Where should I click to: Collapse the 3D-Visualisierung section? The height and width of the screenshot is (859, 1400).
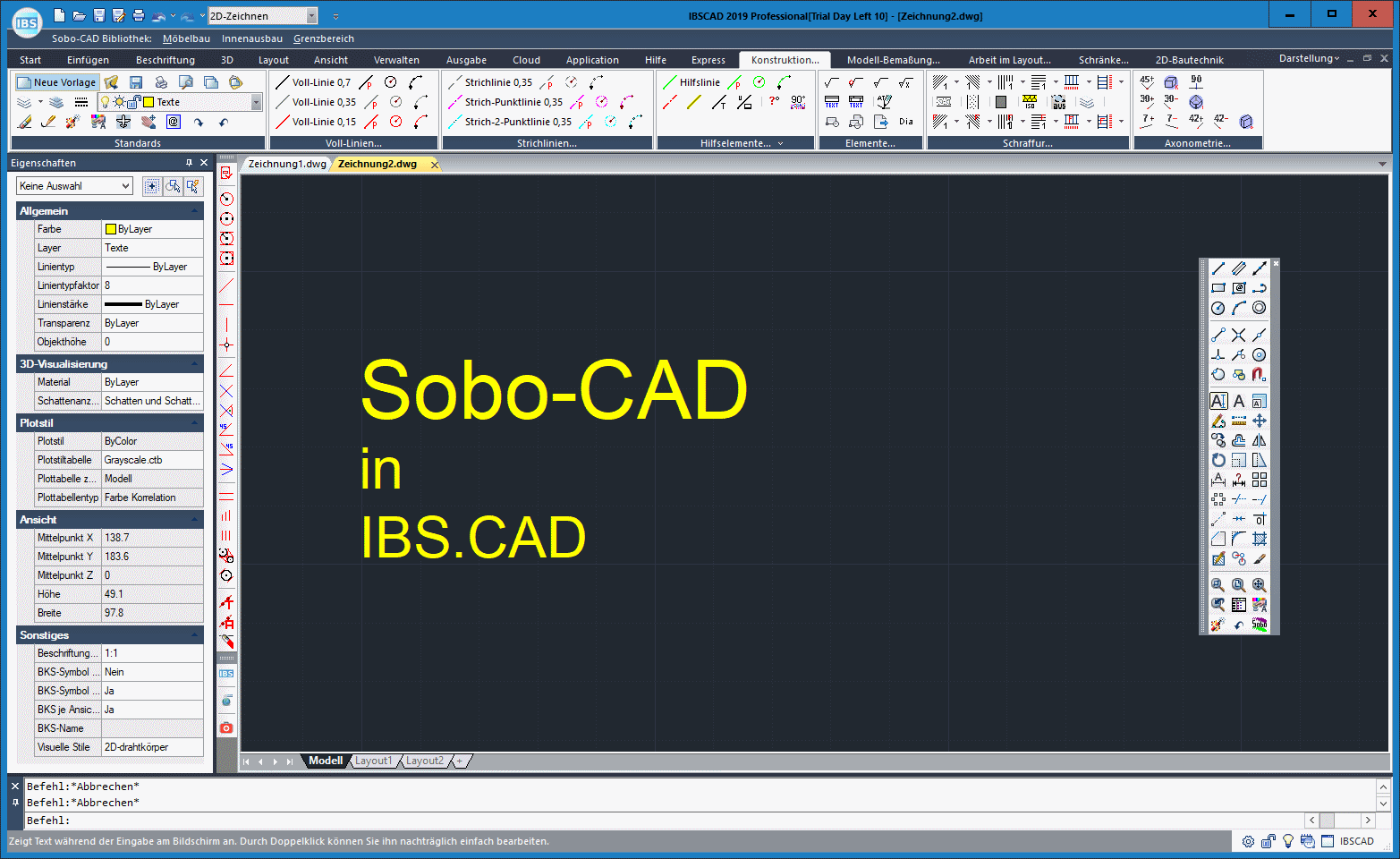click(x=194, y=364)
